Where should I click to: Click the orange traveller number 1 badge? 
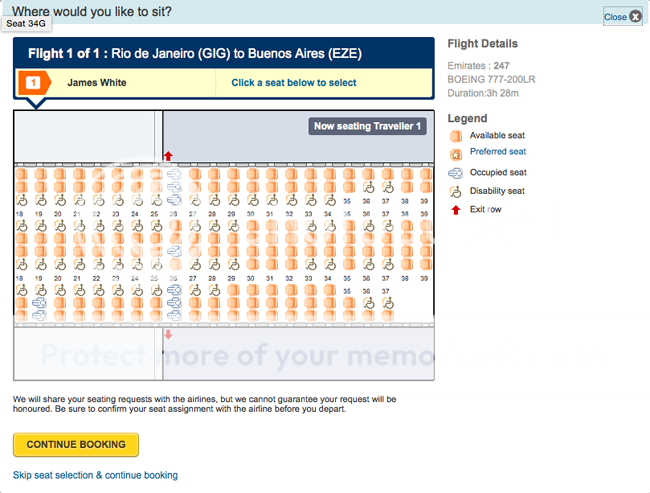point(33,83)
